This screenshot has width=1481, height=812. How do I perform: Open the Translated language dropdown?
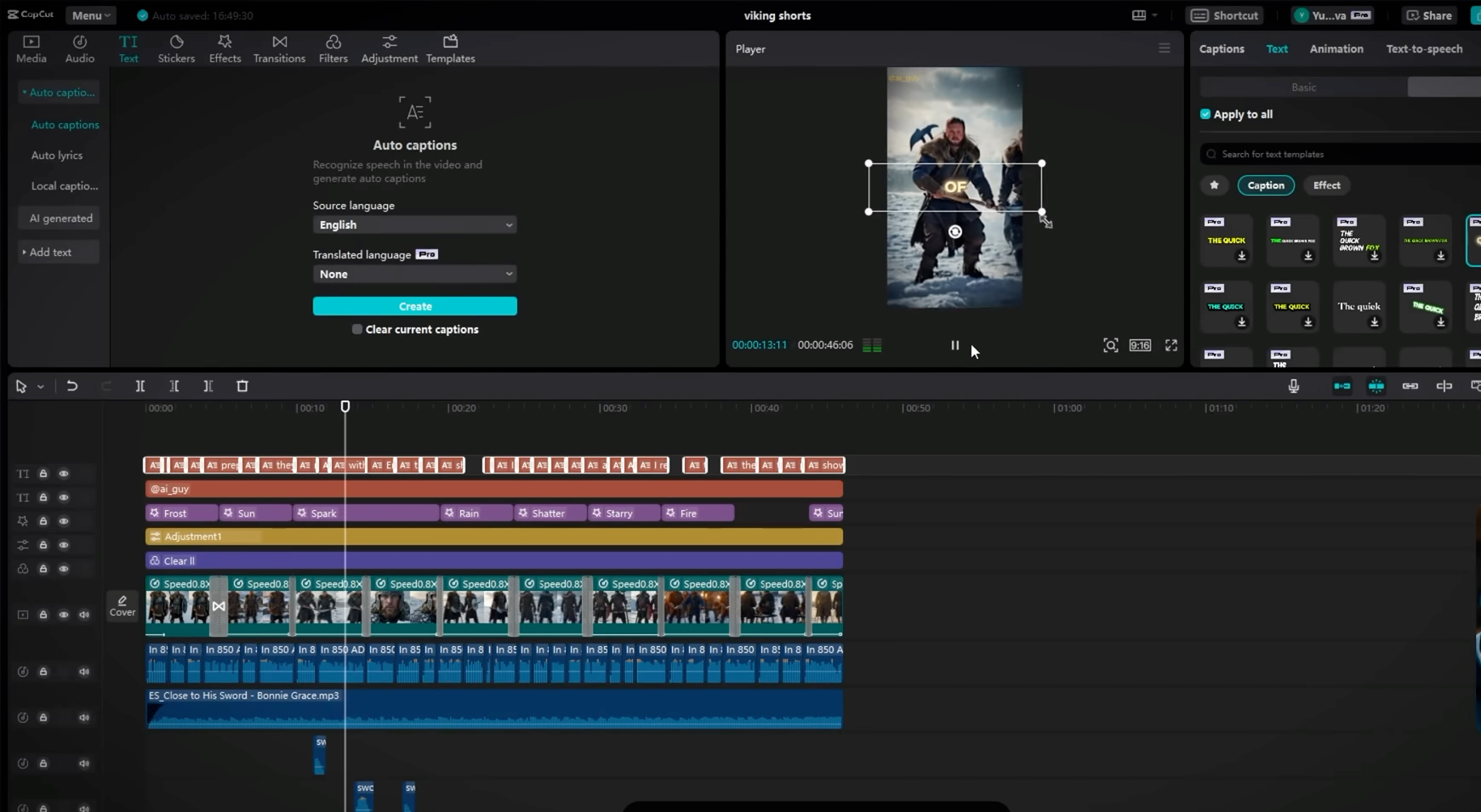[x=415, y=274]
